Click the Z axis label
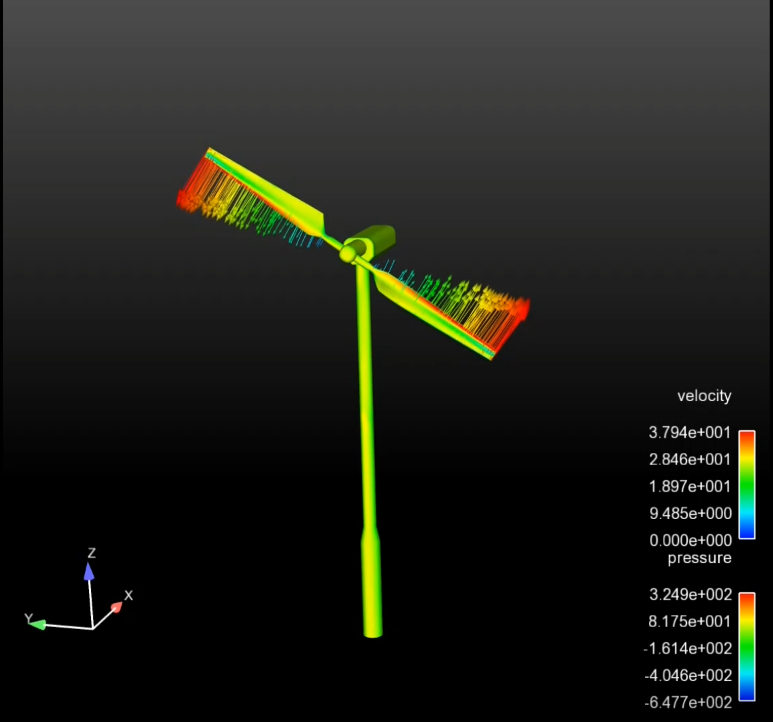773x722 pixels. 91,553
